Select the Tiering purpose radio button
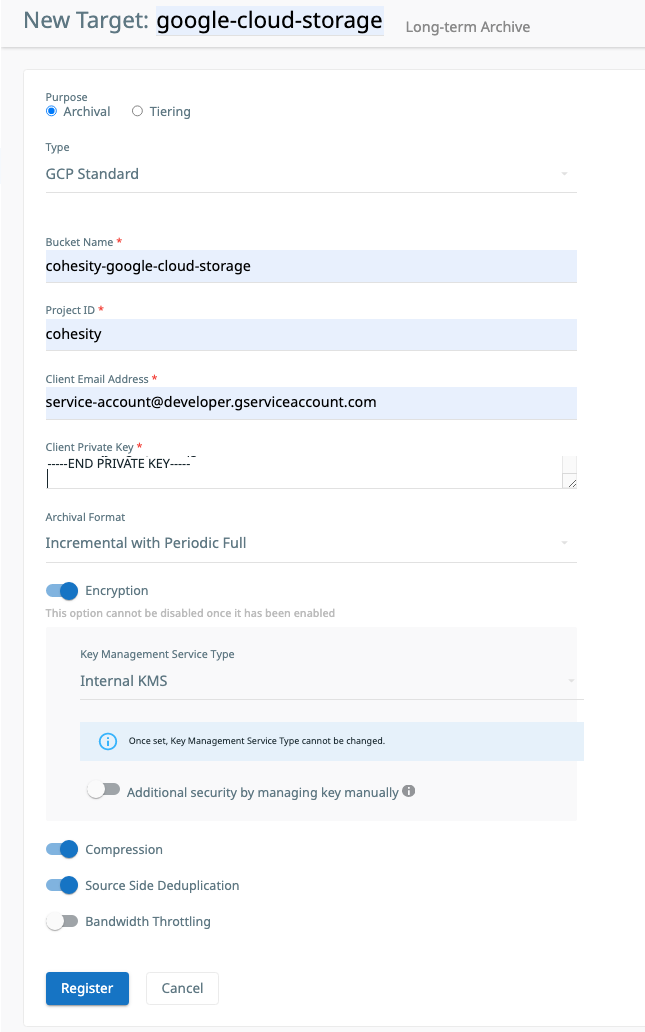The width and height of the screenshot is (645, 1032). (x=138, y=111)
